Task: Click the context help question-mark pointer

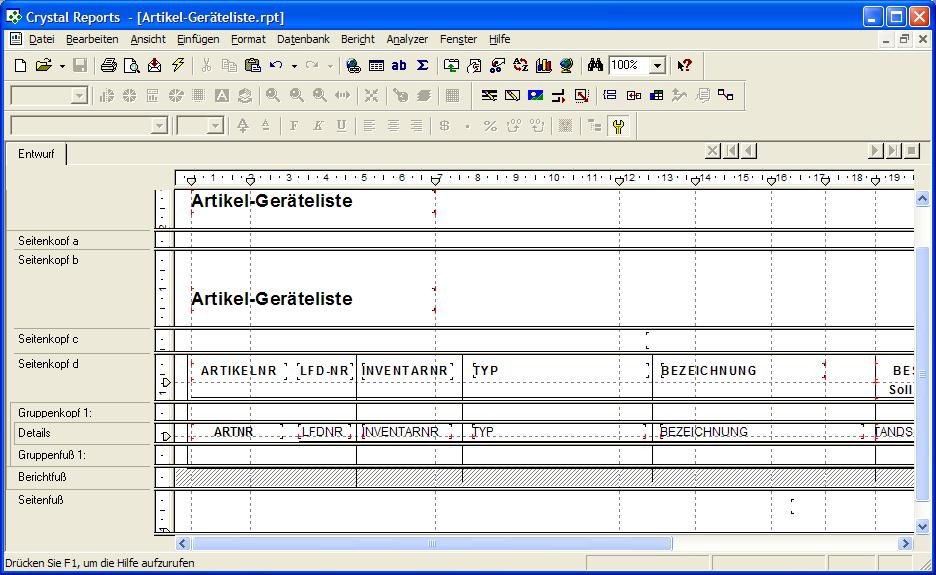Action: coord(684,65)
